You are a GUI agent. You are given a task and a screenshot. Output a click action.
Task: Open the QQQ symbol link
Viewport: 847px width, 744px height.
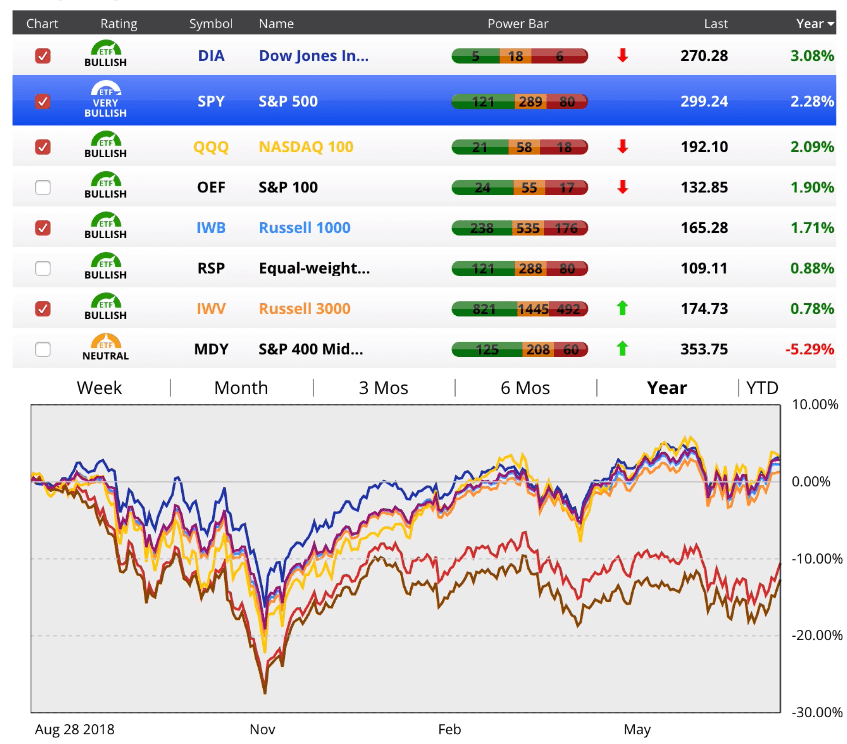(x=211, y=147)
